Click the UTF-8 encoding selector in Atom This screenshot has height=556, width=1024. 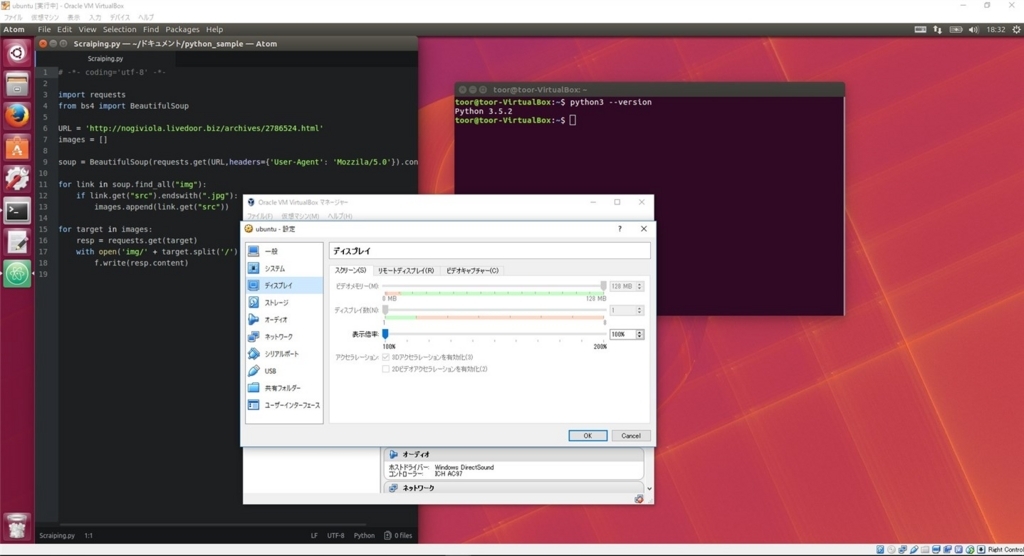[x=336, y=536]
